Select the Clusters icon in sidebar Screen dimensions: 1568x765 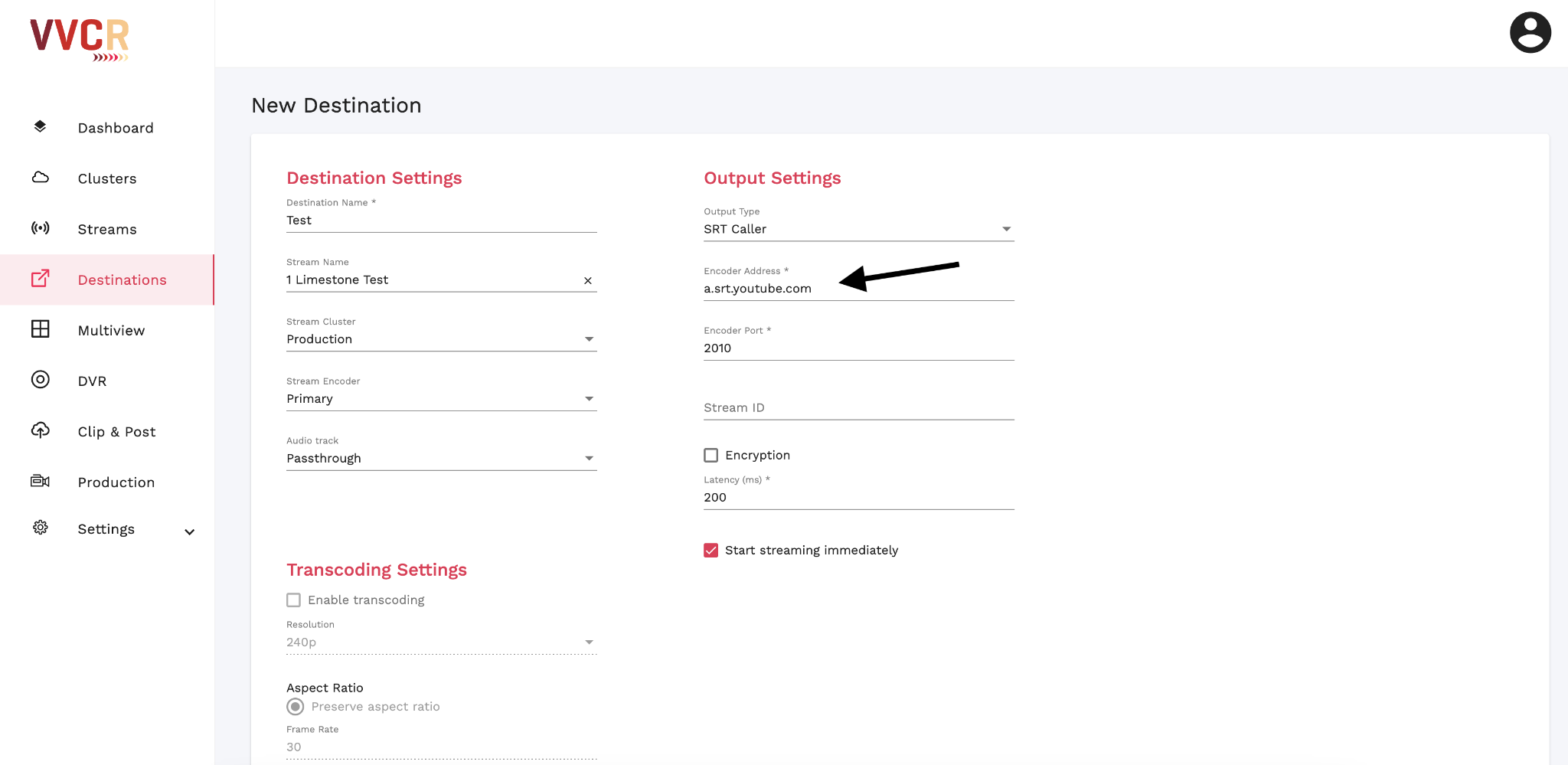point(40,178)
